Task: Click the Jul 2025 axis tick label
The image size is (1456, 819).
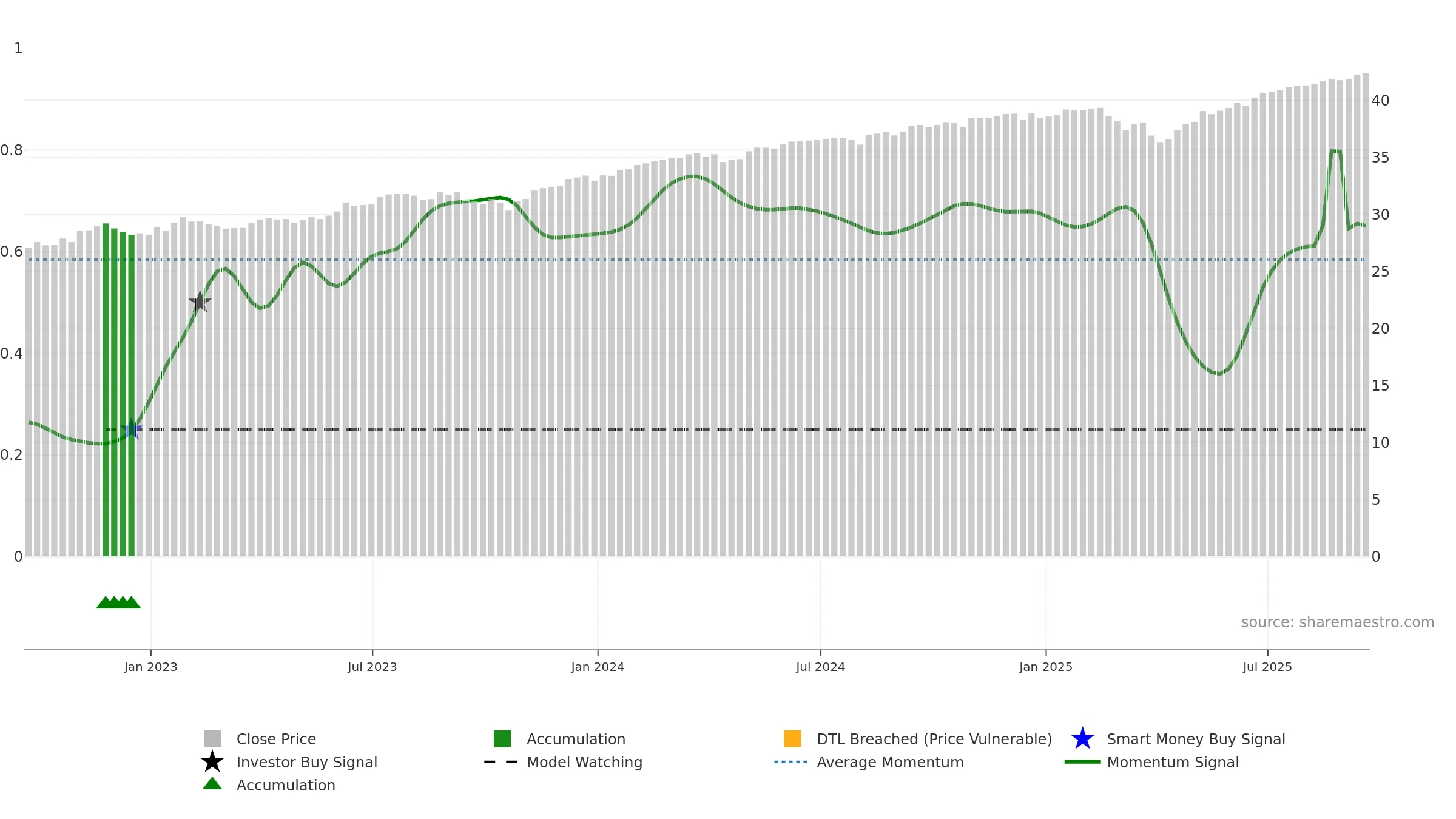Action: pos(1267,667)
